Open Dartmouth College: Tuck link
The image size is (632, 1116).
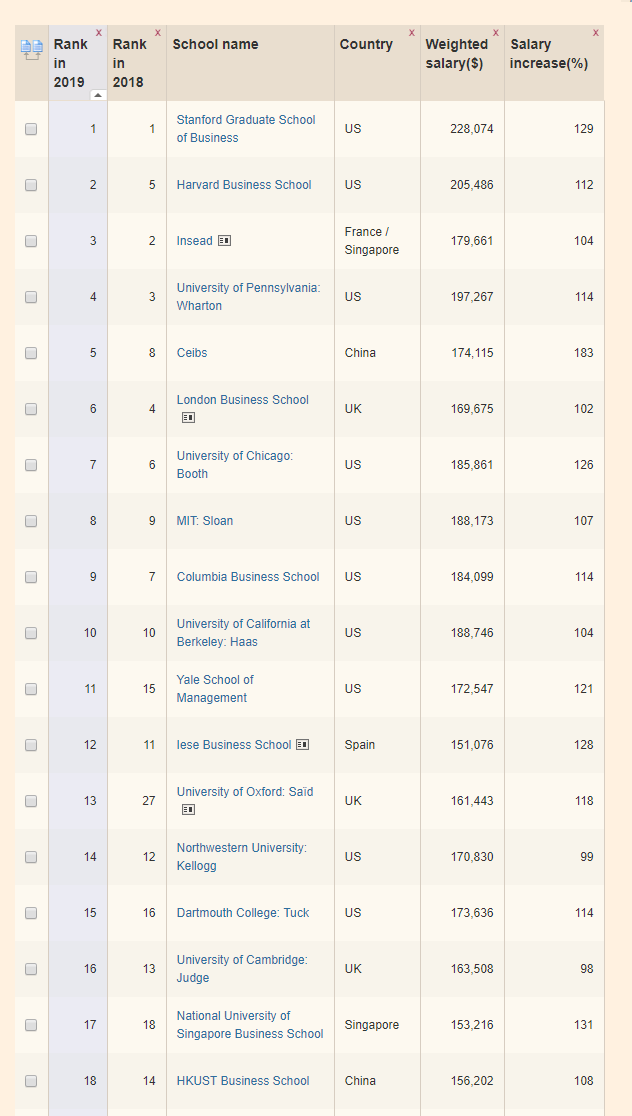(x=243, y=912)
